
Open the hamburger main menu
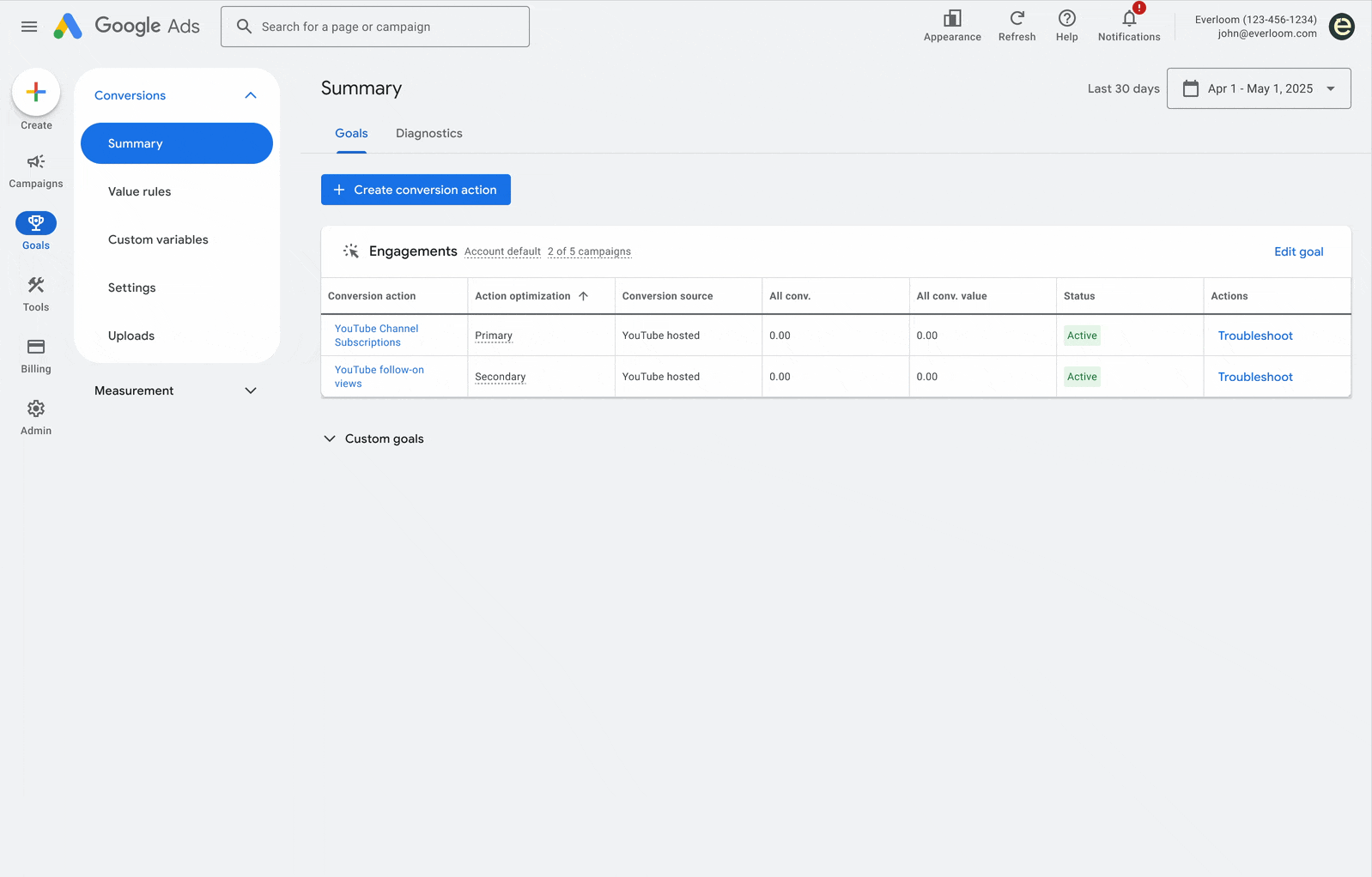tap(29, 27)
